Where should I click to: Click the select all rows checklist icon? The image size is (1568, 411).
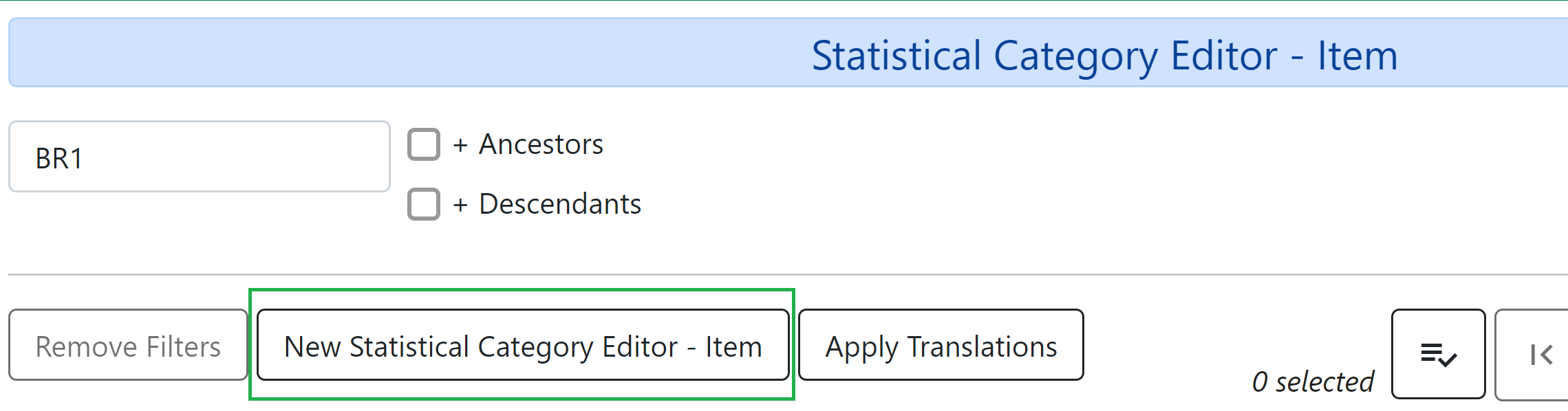[1438, 354]
